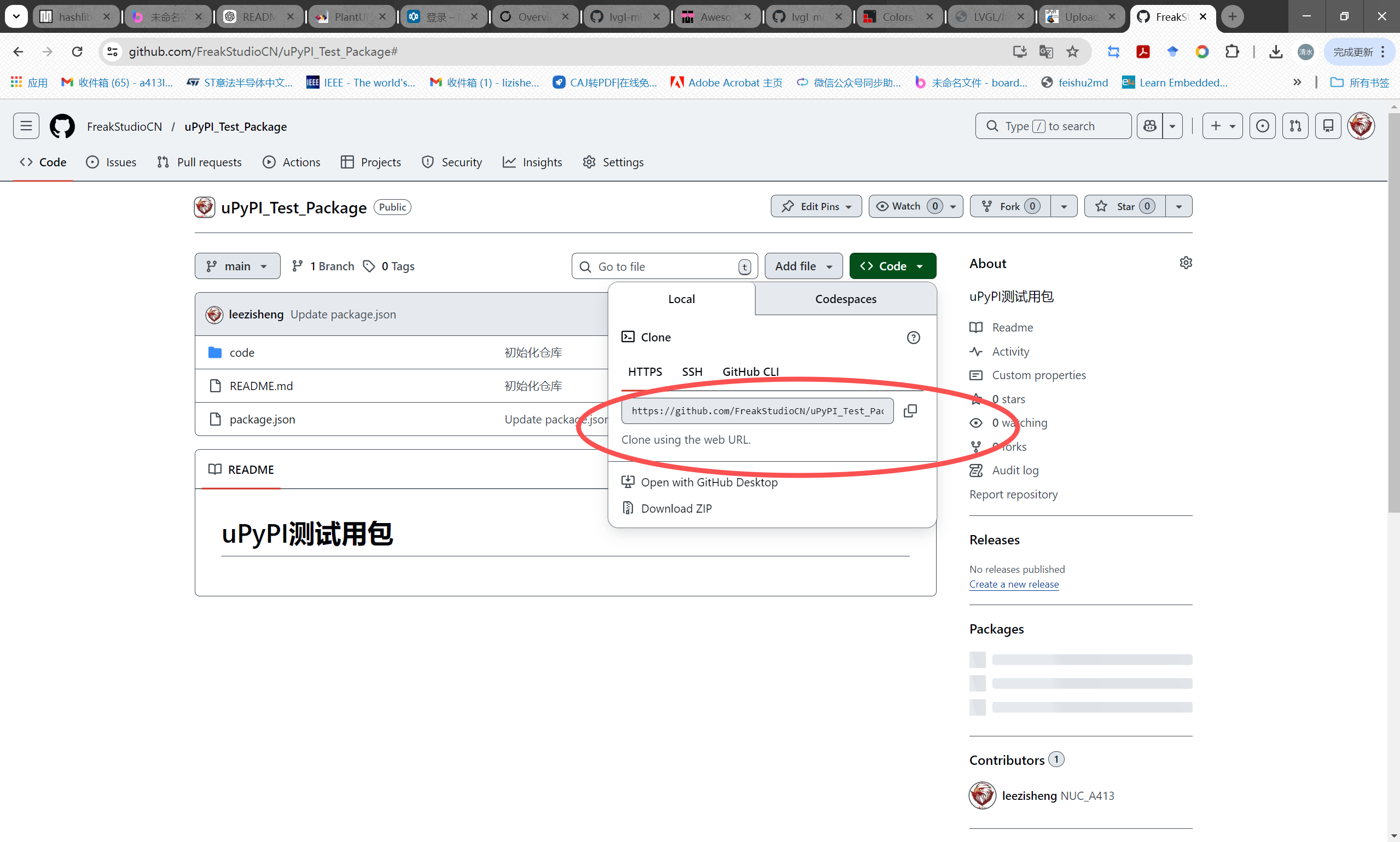Go back to the previous page
Screen dimensions: 1400x842
pyautogui.click(x=18, y=51)
